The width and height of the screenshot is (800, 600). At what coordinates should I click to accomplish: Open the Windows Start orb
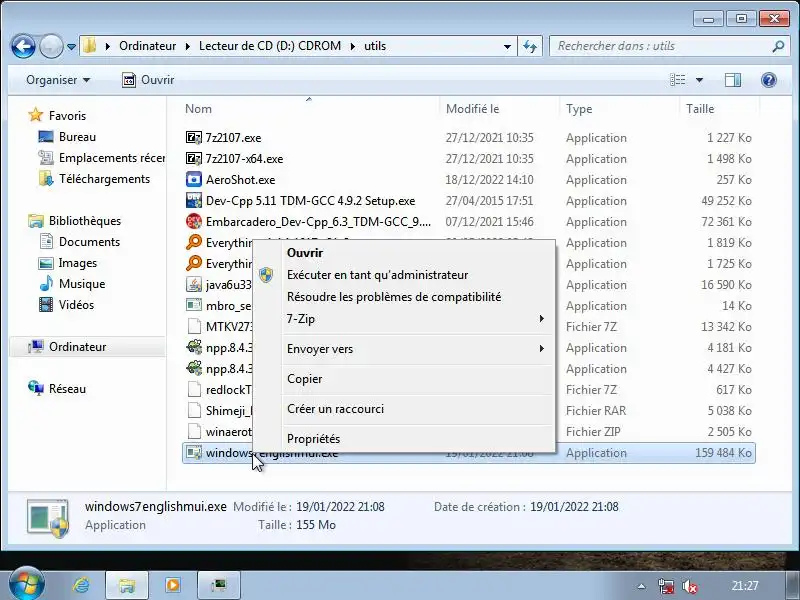26,584
